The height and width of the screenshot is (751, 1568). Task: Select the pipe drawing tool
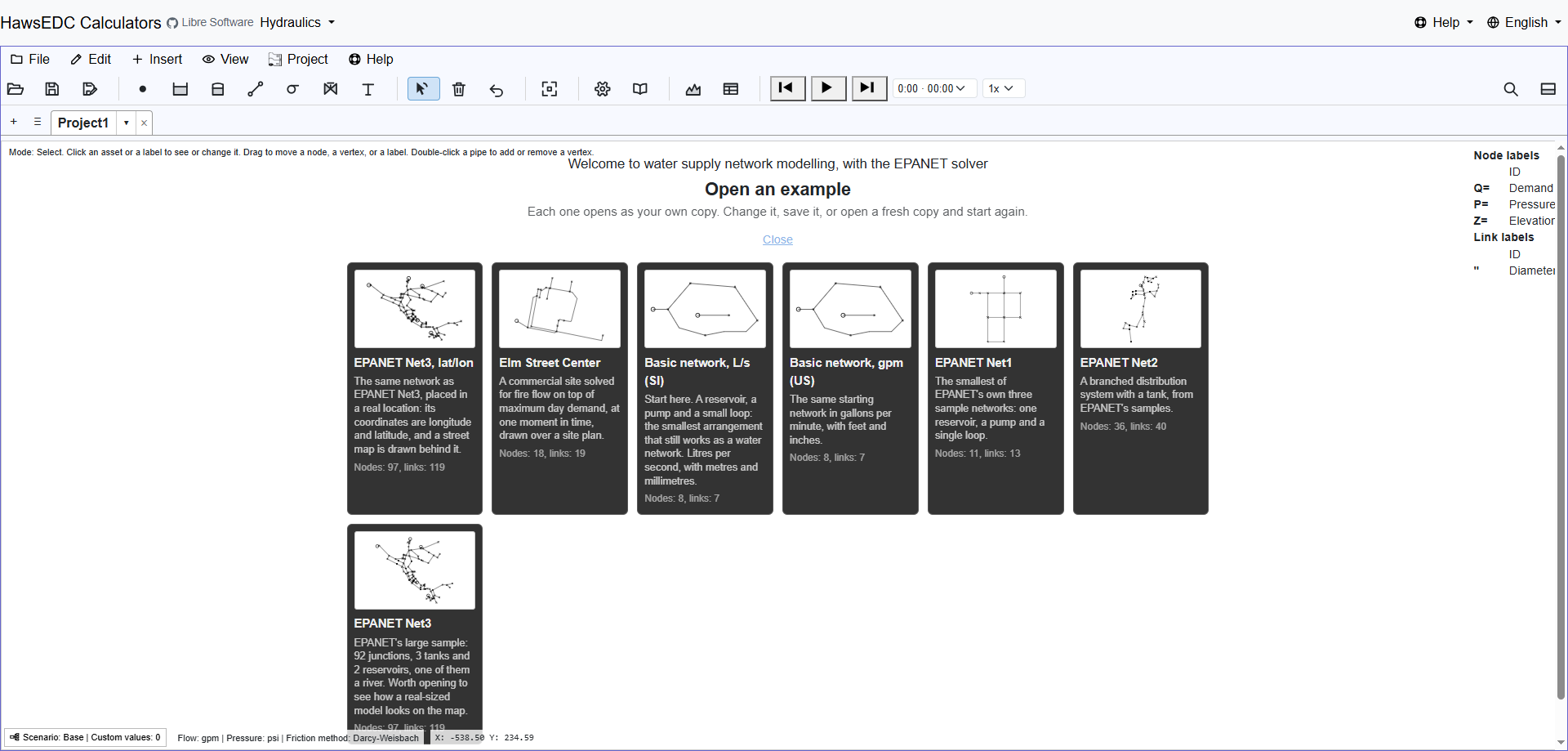click(256, 89)
